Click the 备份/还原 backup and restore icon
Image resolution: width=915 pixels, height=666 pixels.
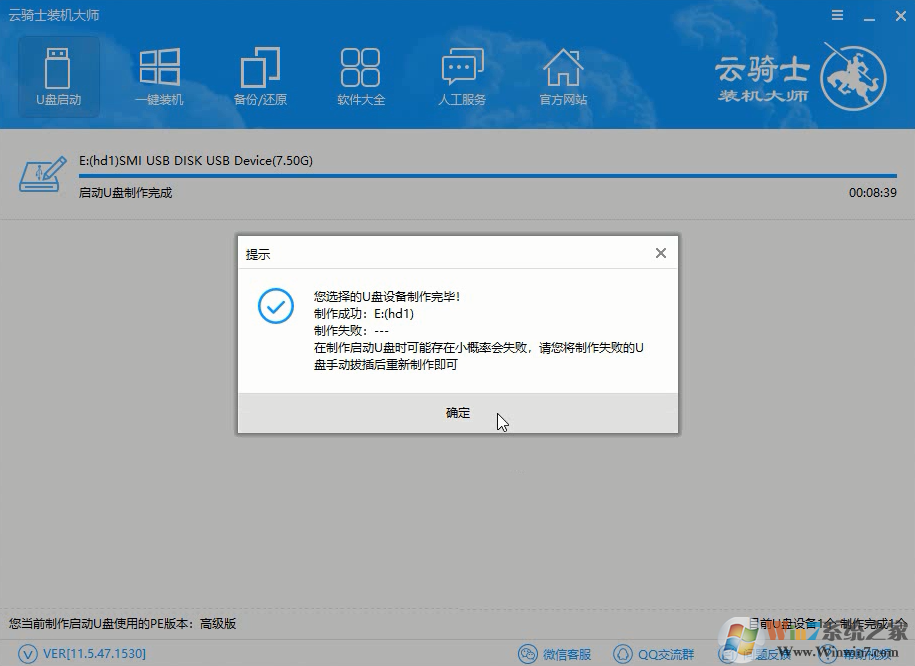(260, 75)
